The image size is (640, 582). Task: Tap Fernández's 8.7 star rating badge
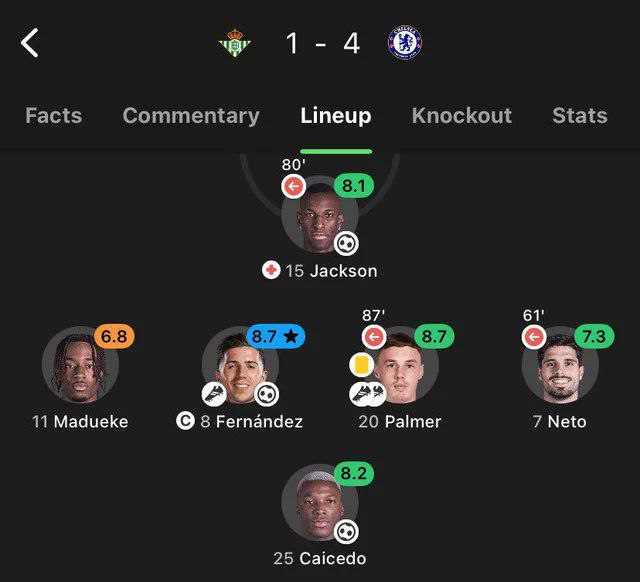pyautogui.click(x=275, y=337)
